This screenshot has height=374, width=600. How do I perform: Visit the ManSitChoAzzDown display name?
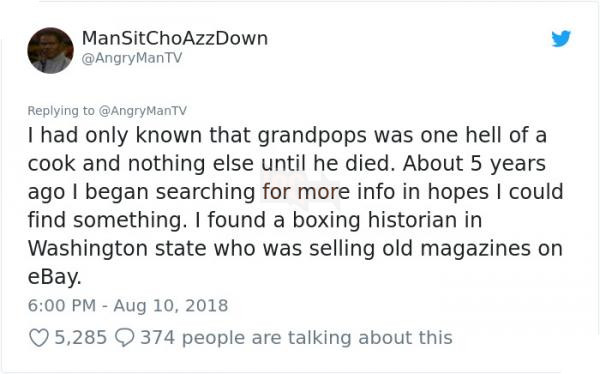click(x=175, y=38)
